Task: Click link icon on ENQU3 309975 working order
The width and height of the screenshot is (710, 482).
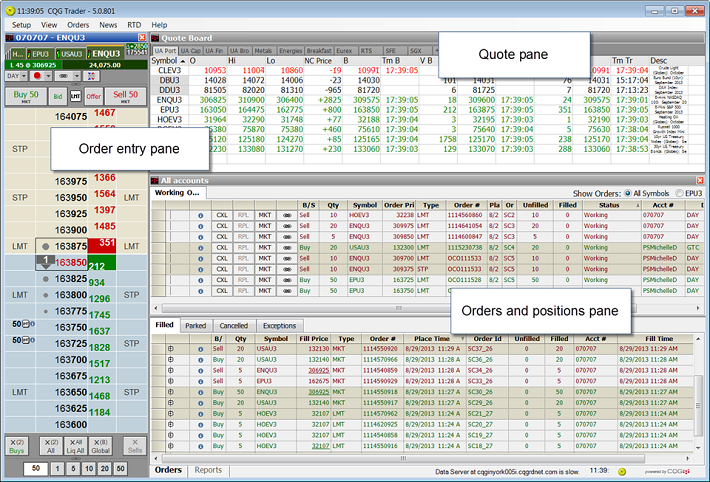Action: click(287, 226)
